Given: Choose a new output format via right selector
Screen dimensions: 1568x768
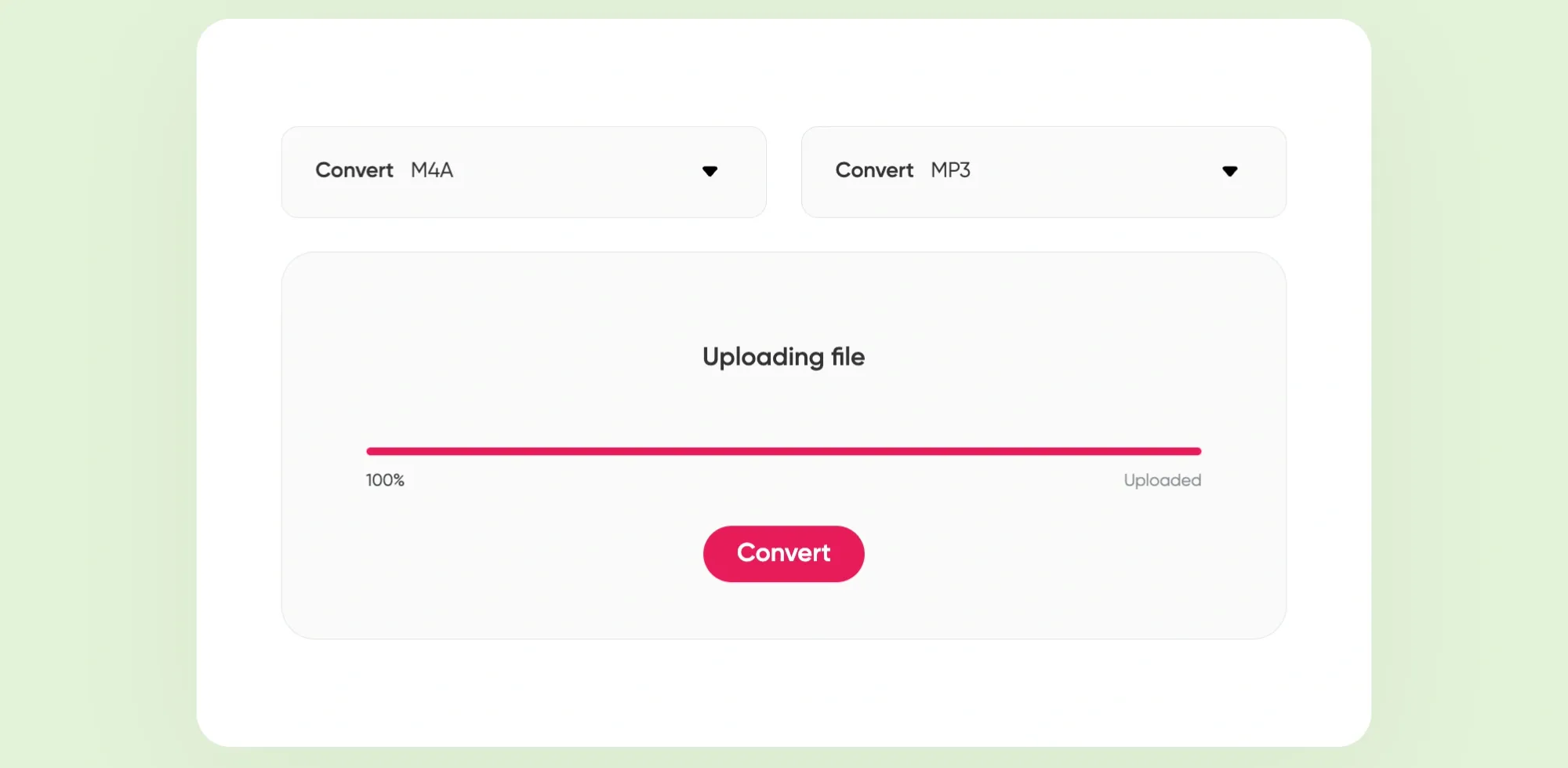Looking at the screenshot, I should [x=1043, y=171].
